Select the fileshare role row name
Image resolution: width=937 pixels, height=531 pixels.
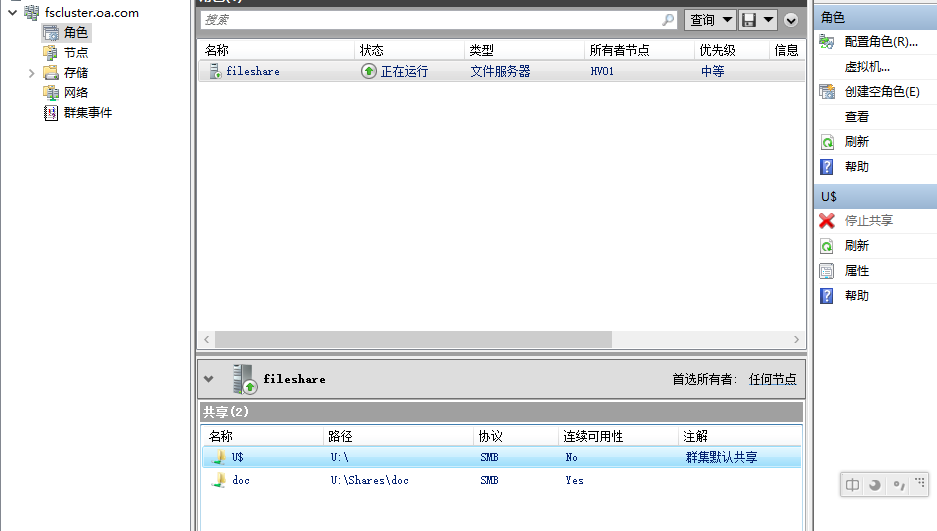[x=253, y=71]
